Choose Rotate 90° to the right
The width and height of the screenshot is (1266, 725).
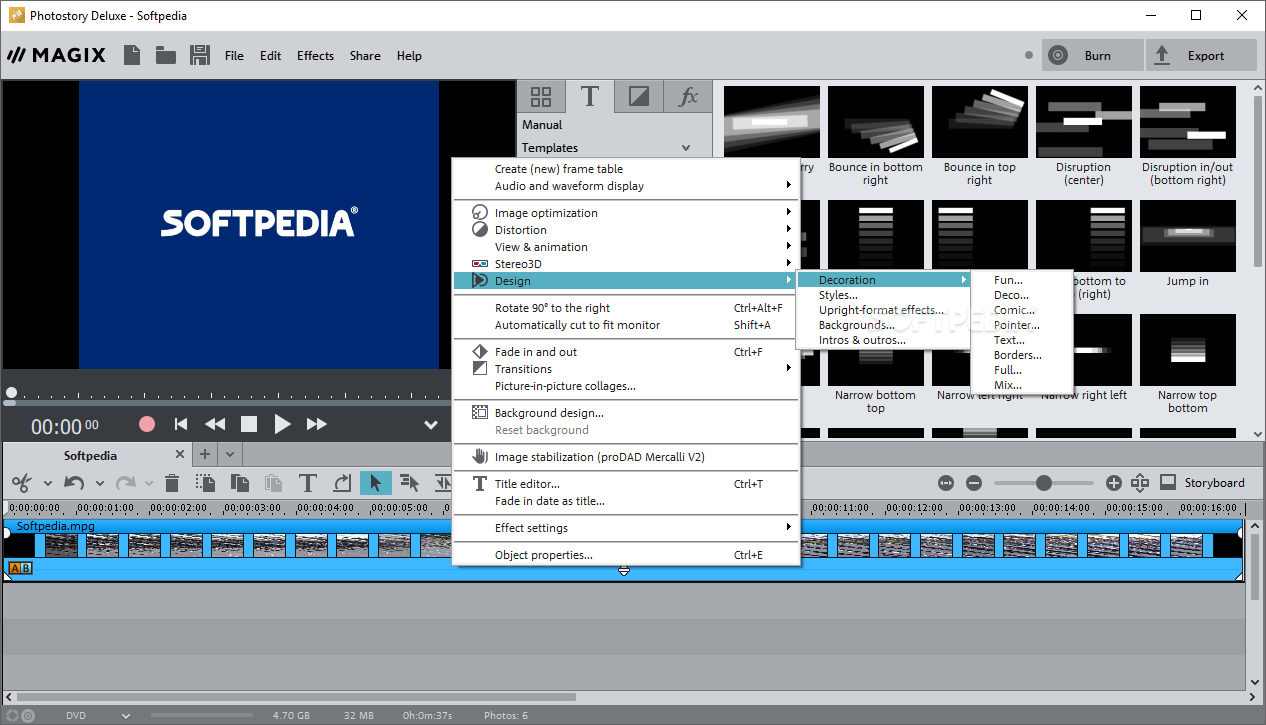point(625,308)
